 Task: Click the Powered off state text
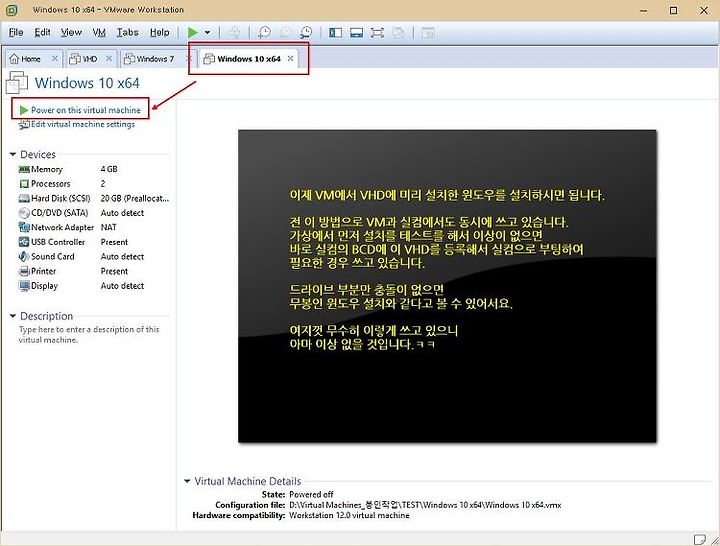click(x=311, y=495)
